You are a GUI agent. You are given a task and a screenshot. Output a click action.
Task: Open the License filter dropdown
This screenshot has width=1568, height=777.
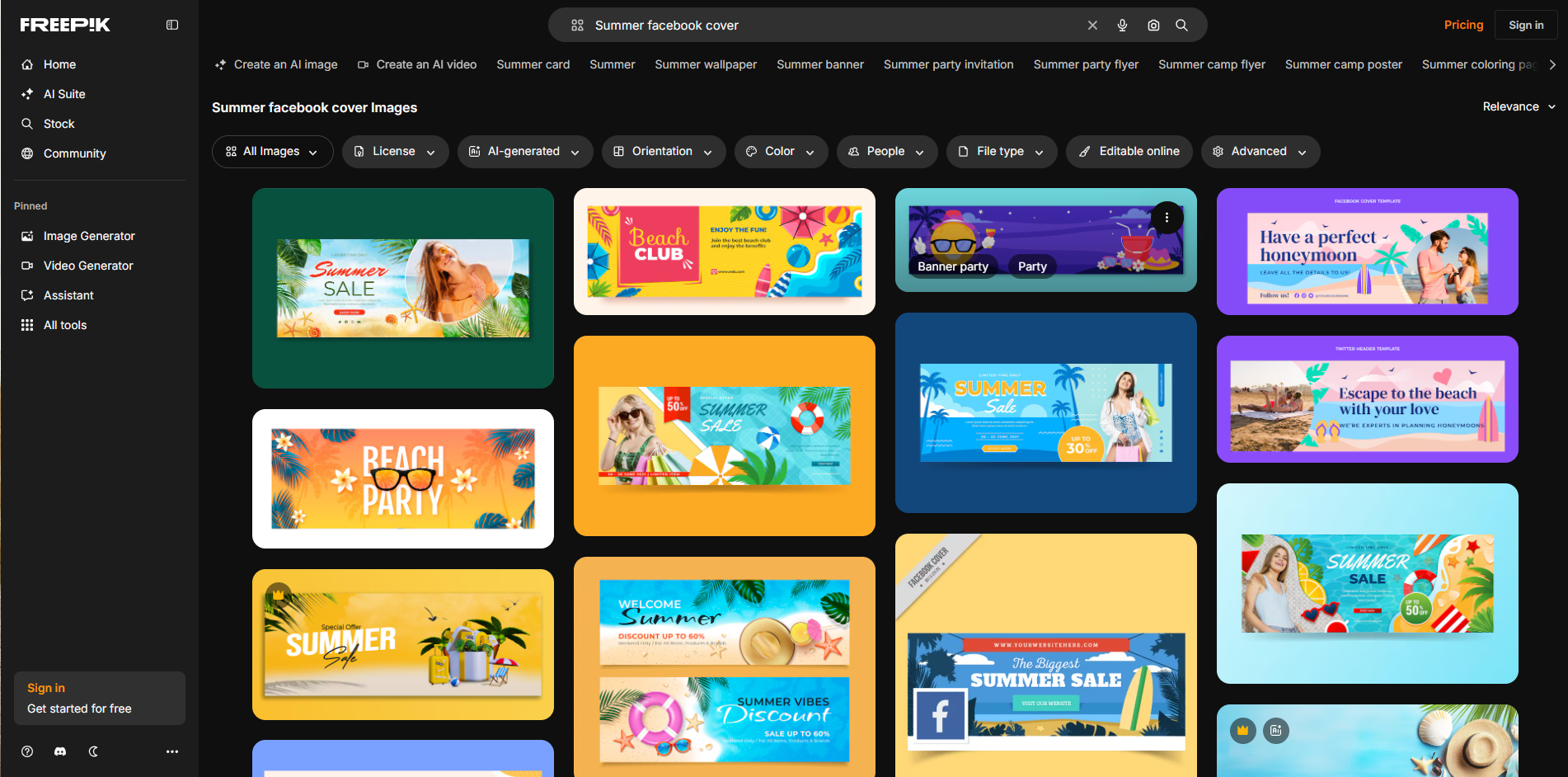(395, 151)
